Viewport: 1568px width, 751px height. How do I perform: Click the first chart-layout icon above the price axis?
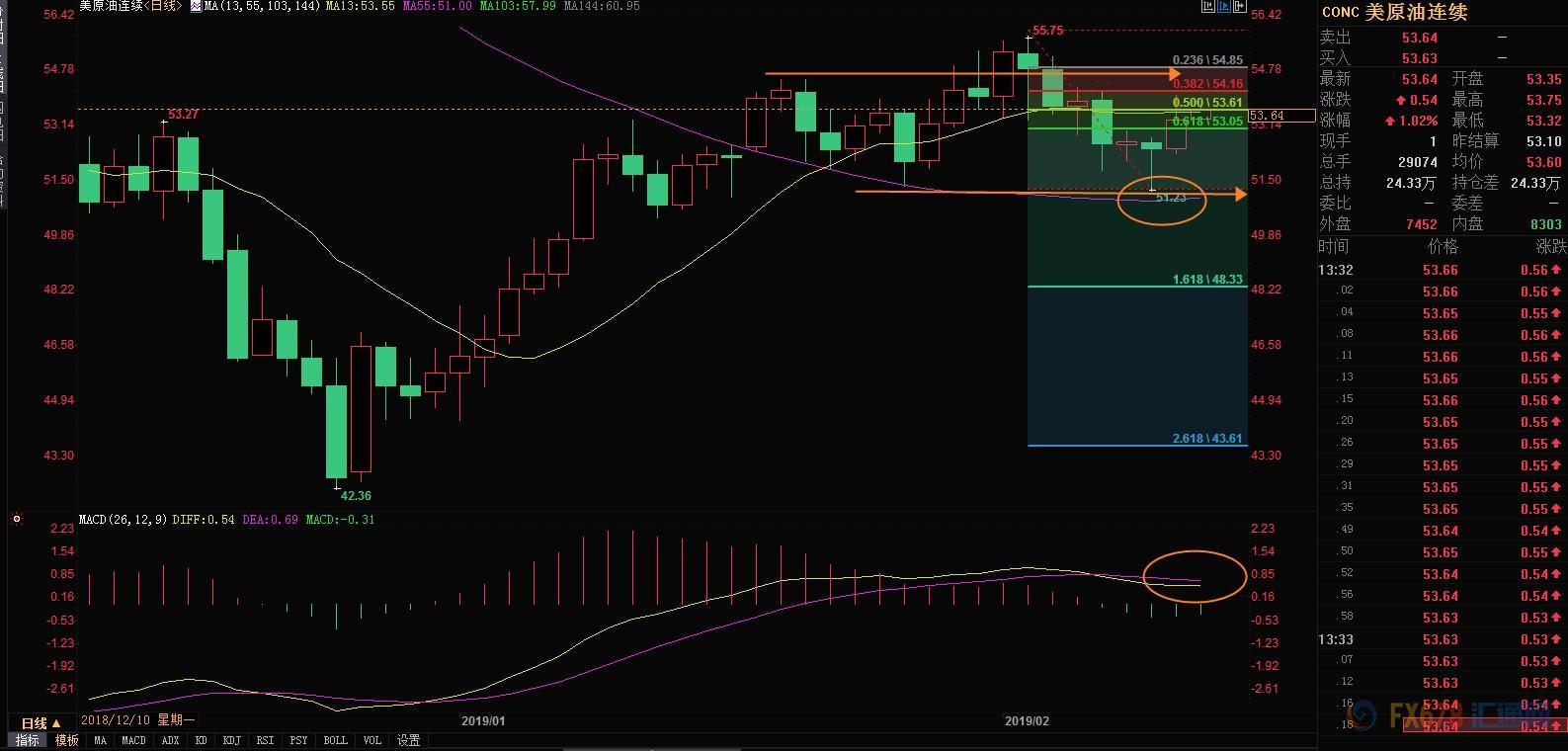[x=1207, y=6]
